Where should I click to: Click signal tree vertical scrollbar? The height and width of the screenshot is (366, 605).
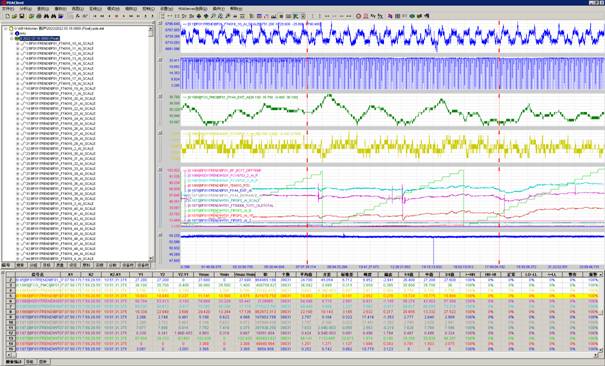tap(151, 143)
